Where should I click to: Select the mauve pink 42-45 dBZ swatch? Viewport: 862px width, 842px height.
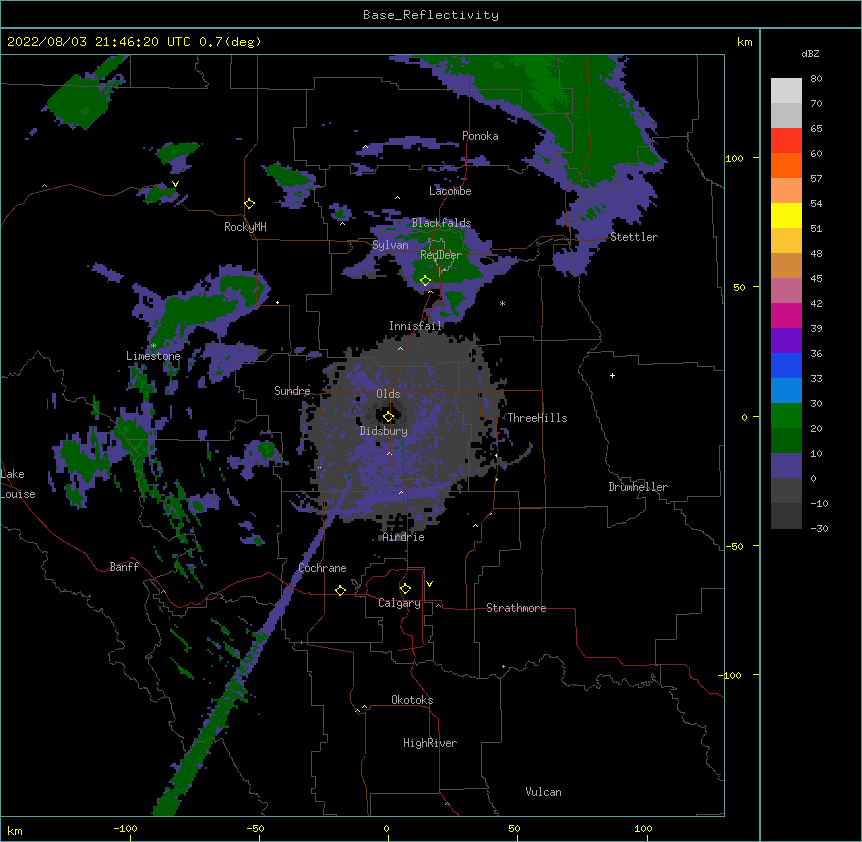tap(786, 291)
